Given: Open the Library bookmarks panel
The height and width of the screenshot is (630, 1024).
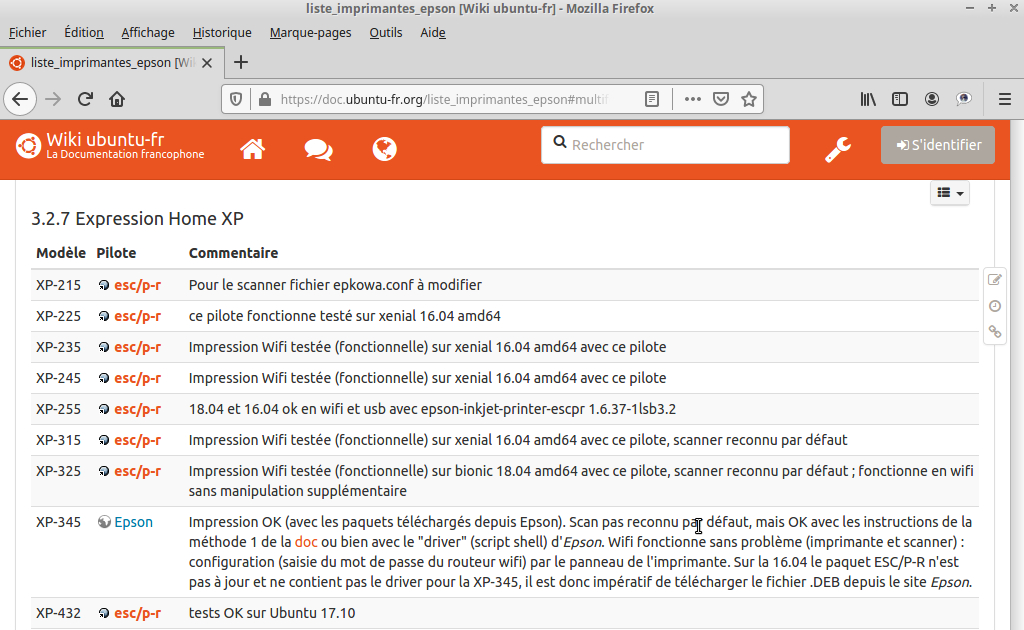Looking at the screenshot, I should point(868,99).
